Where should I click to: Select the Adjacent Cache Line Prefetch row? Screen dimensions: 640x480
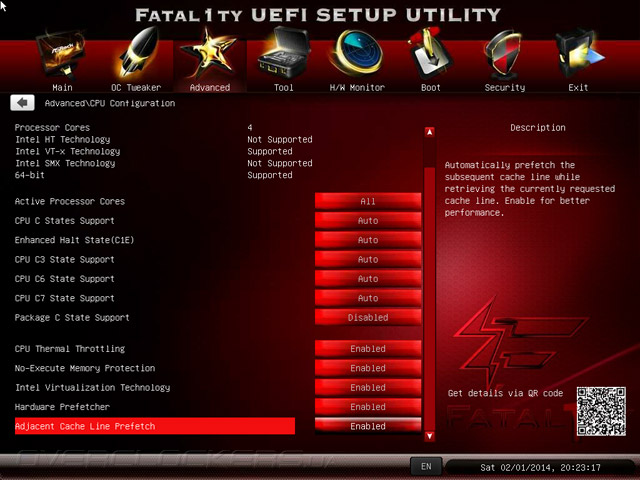click(155, 426)
